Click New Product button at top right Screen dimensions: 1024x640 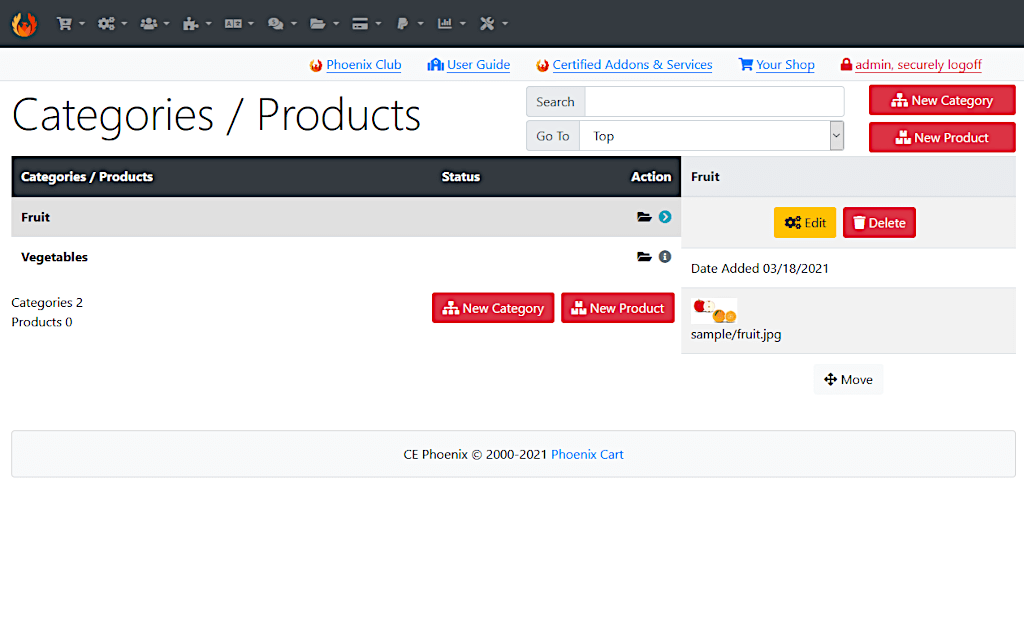pos(941,138)
